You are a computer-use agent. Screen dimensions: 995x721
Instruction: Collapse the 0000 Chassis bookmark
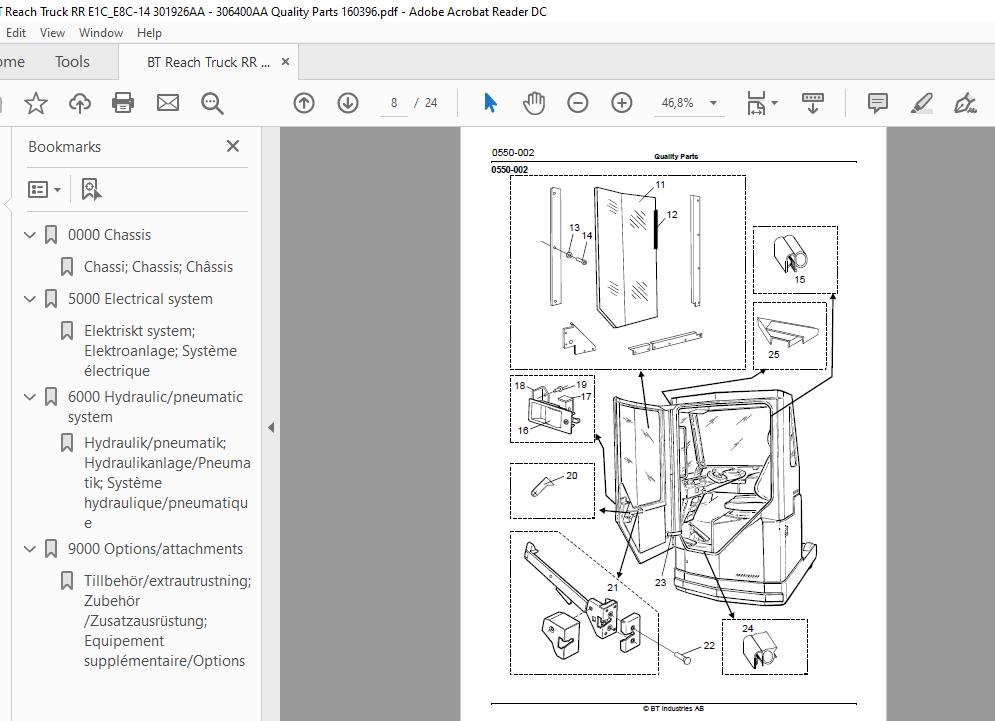30,235
